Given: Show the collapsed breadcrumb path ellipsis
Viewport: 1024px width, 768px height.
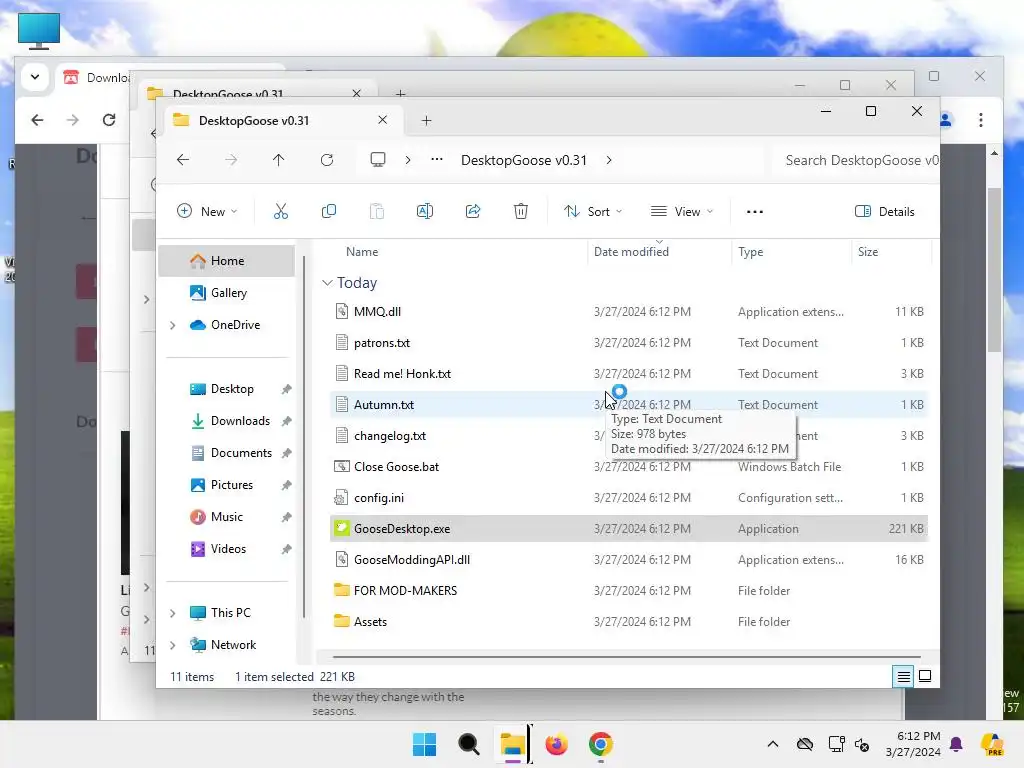Looking at the screenshot, I should 437,160.
